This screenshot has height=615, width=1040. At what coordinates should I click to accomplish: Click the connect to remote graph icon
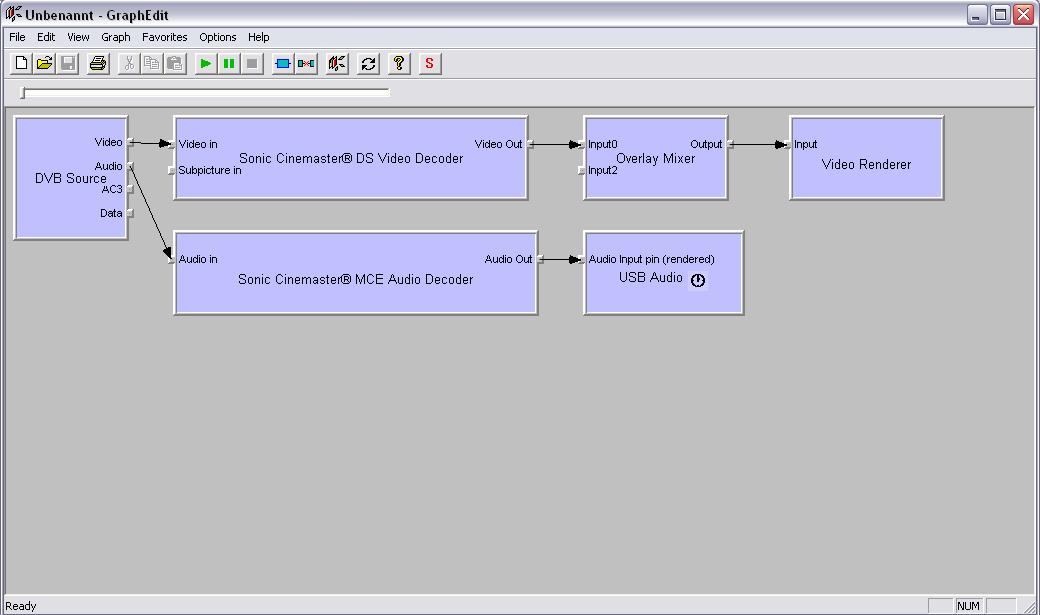point(337,64)
